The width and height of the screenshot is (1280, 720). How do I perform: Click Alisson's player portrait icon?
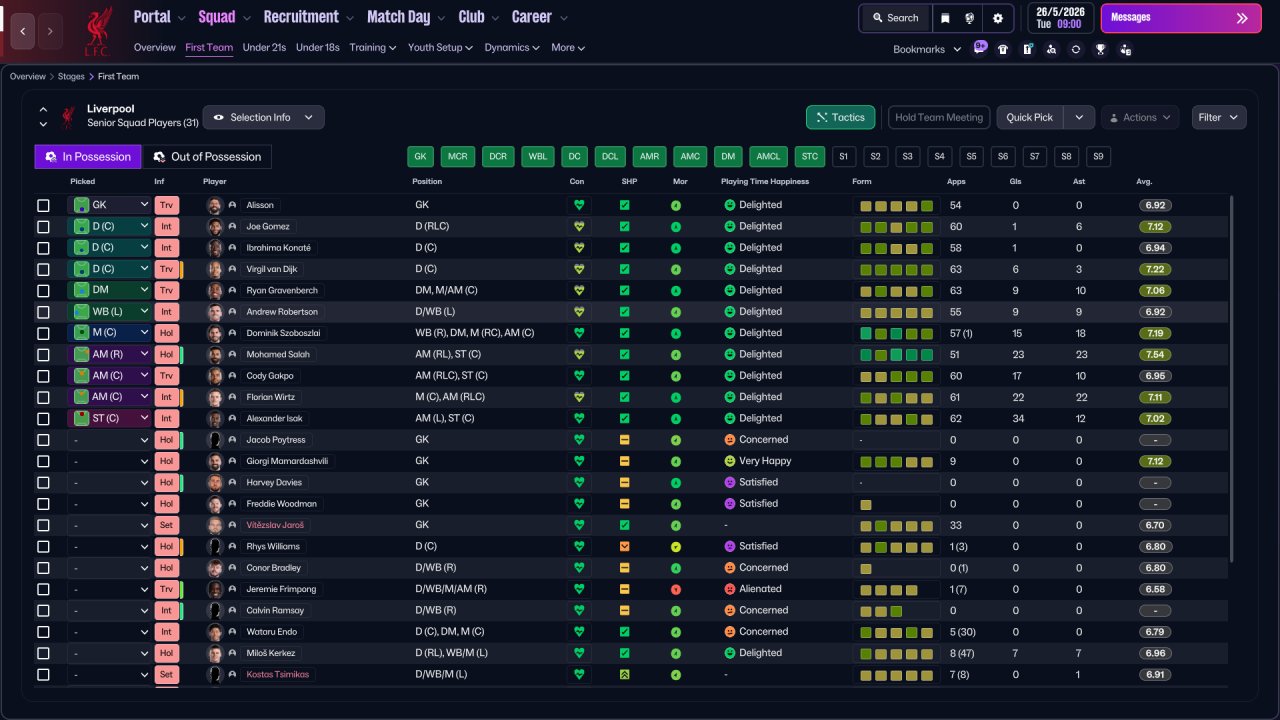pos(214,205)
